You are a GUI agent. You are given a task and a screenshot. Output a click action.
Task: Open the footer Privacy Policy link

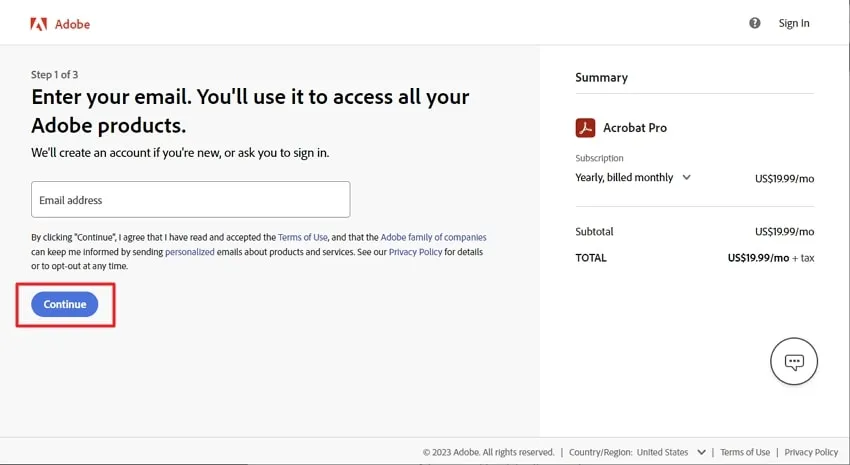811,452
